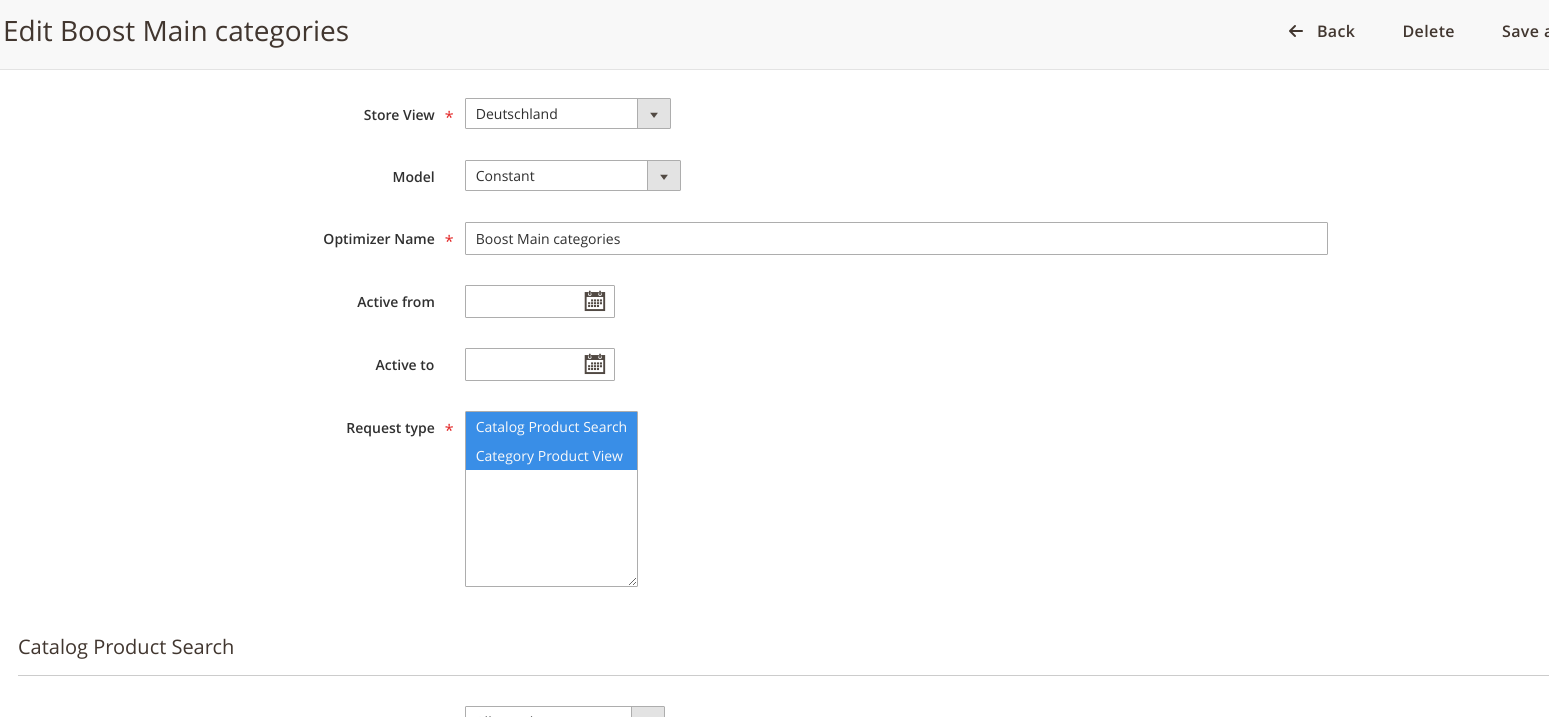Click the Edit Boost Main categories page title

(176, 31)
